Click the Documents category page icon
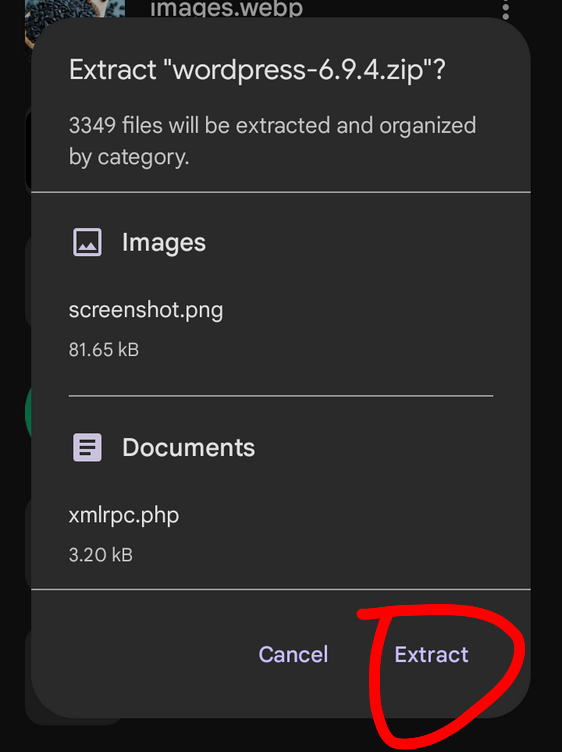This screenshot has width=562, height=752. point(87,447)
